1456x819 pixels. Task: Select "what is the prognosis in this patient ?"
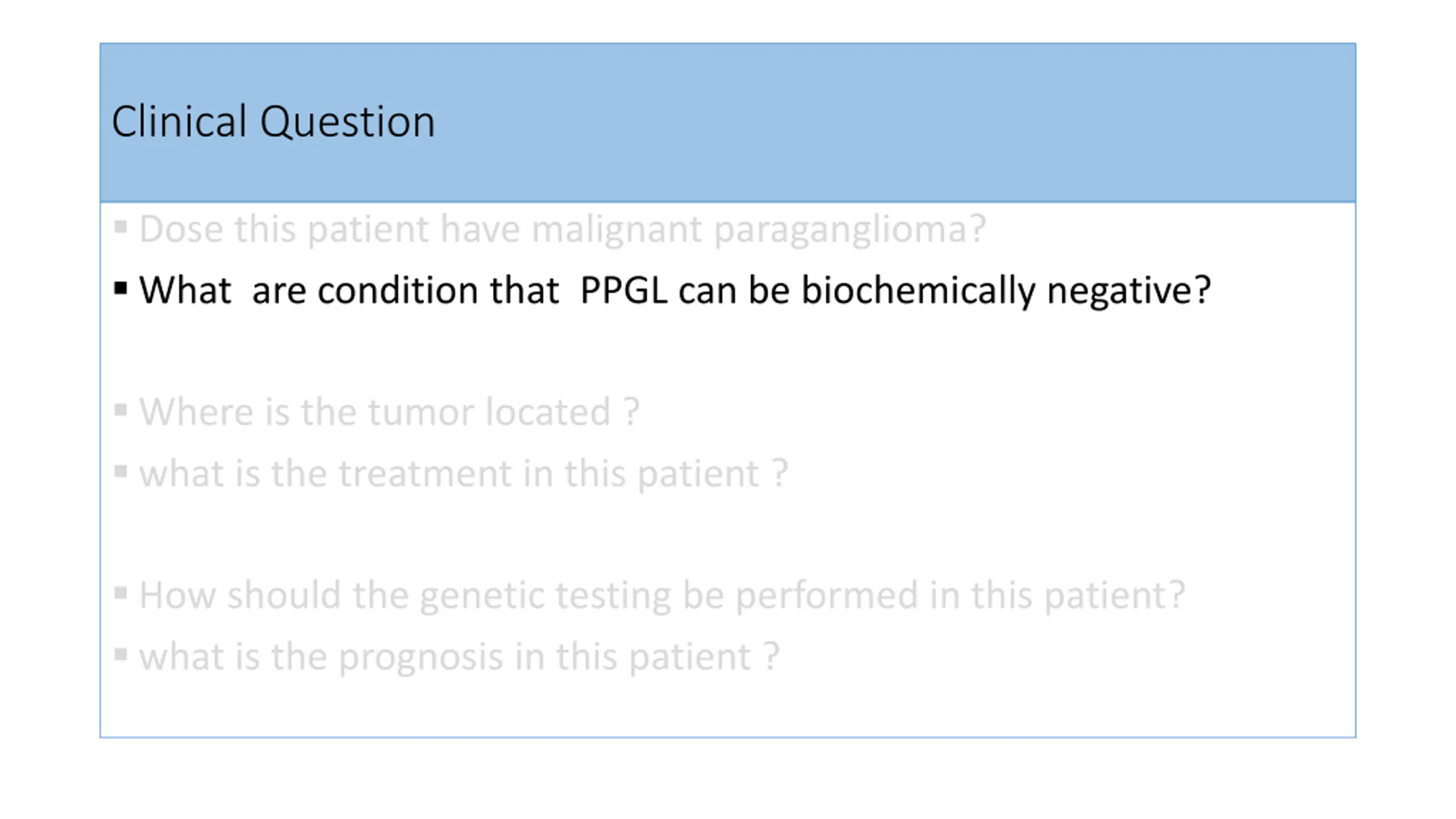(x=459, y=658)
